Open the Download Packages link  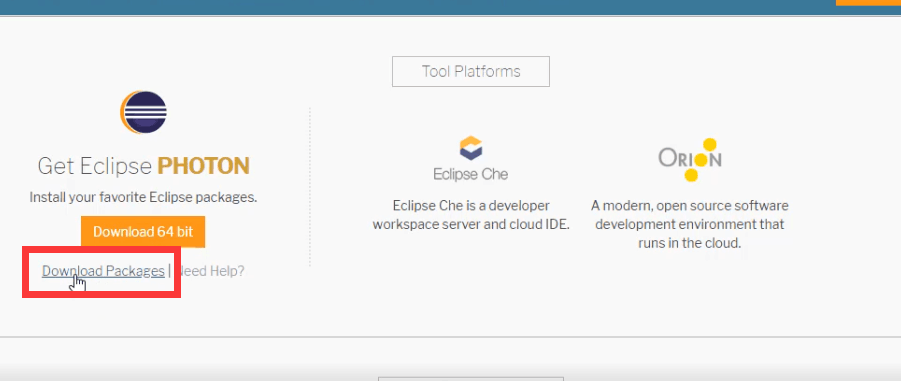point(103,271)
